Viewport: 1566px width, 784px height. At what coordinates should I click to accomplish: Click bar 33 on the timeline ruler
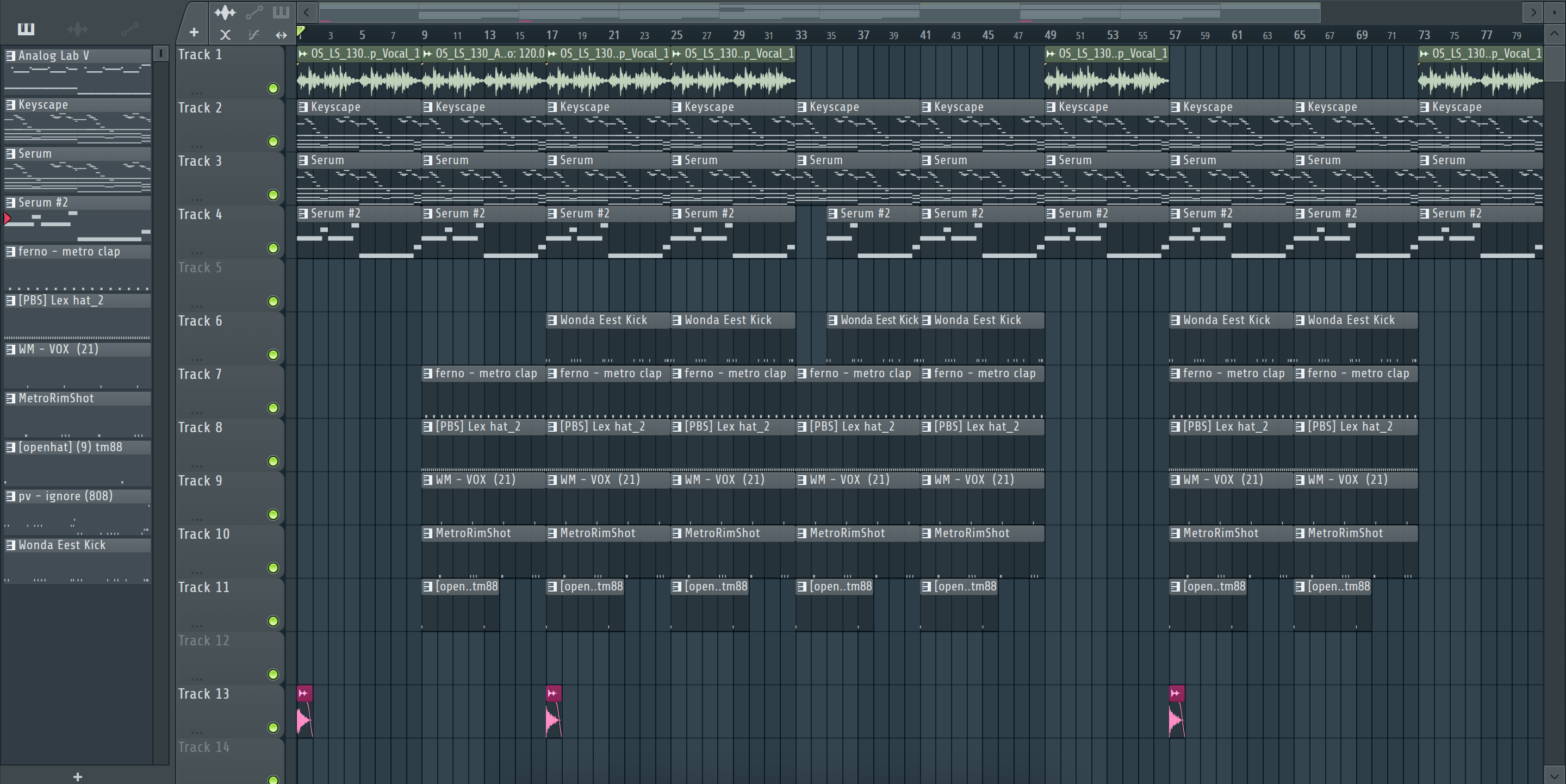(801, 35)
